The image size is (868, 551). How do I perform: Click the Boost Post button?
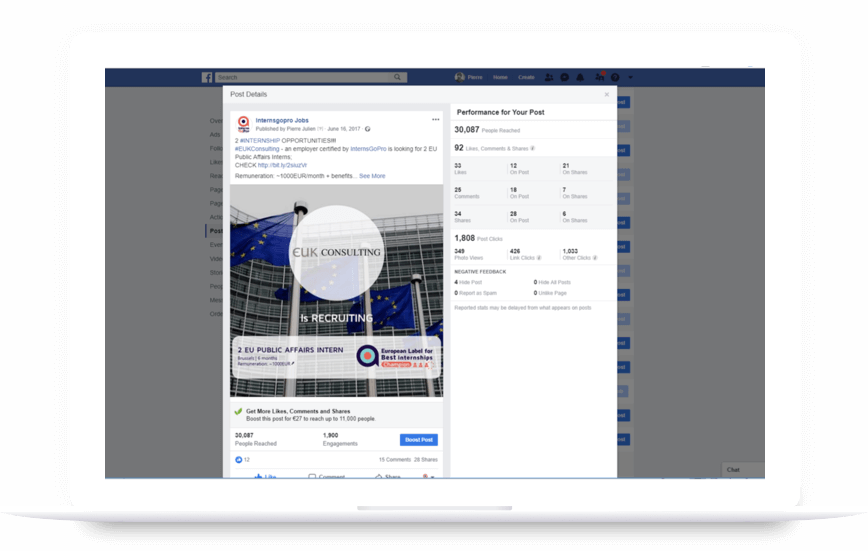[418, 440]
